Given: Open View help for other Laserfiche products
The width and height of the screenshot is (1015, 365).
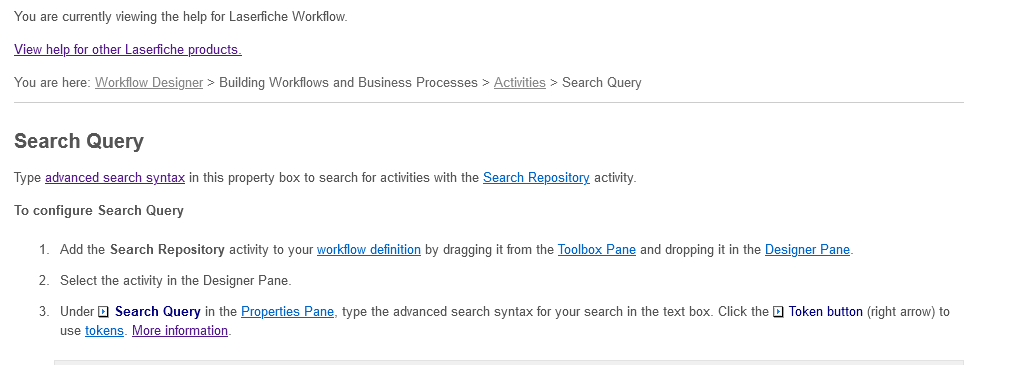Looking at the screenshot, I should point(128,50).
